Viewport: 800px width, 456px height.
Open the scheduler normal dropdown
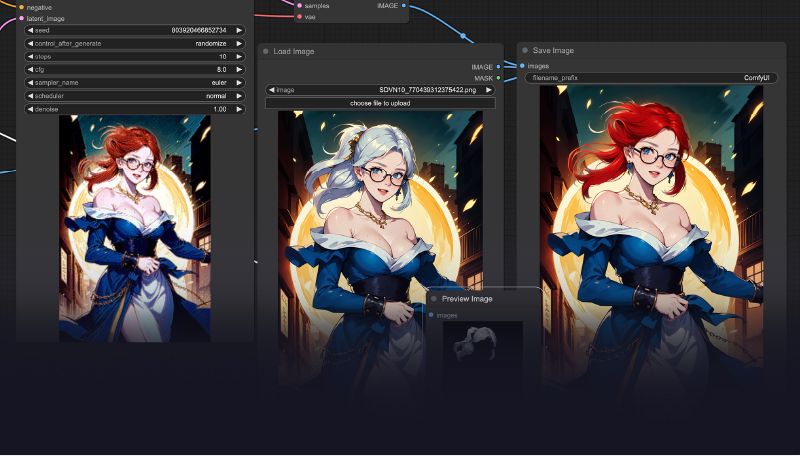click(135, 96)
